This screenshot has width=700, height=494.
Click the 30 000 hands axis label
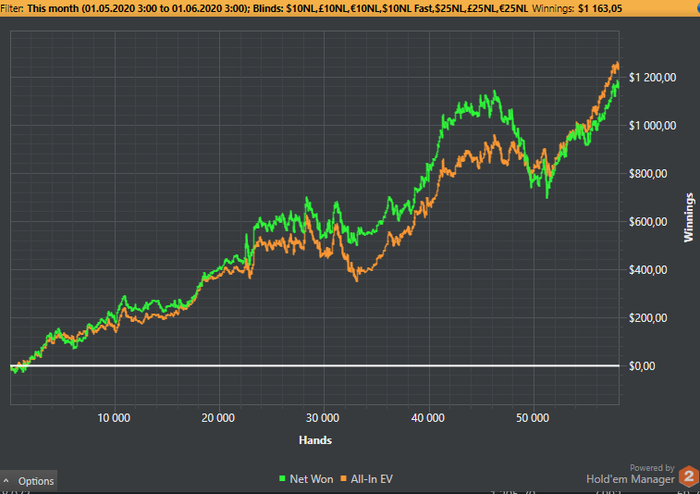(x=322, y=418)
